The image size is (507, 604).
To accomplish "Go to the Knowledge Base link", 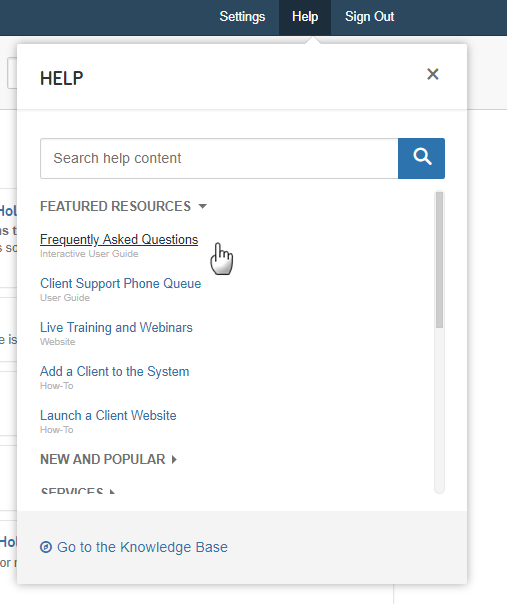I will 142,547.
